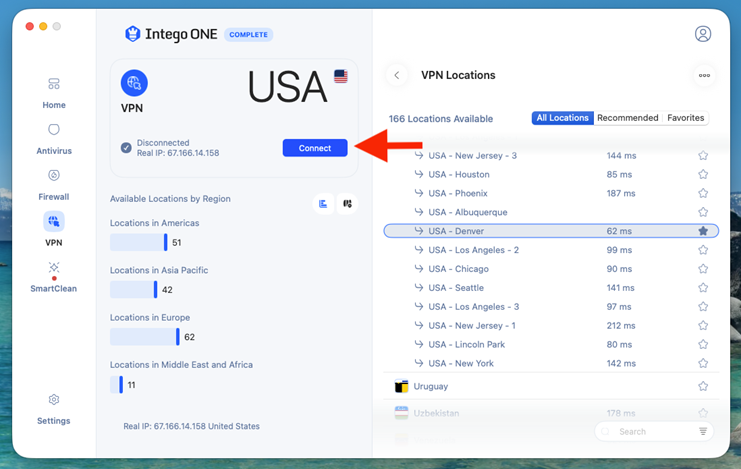Click the COMPLETE plan badge
The height and width of the screenshot is (469, 741).
[249, 35]
